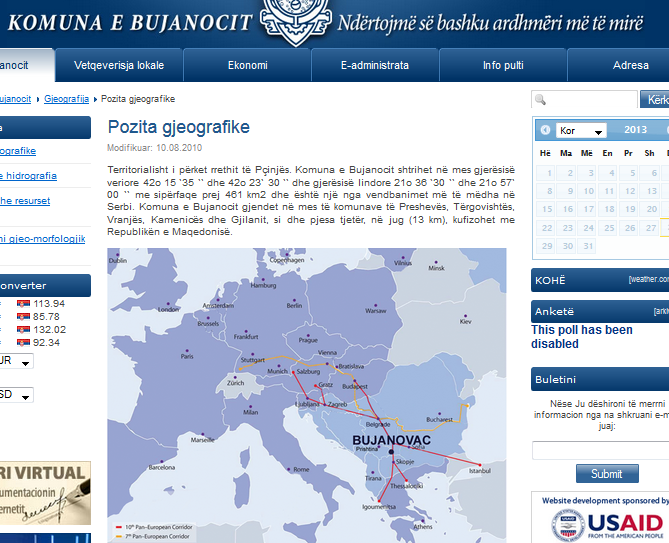
Task: Click the Serbian flag beside 92.34
Action: [x=23, y=343]
